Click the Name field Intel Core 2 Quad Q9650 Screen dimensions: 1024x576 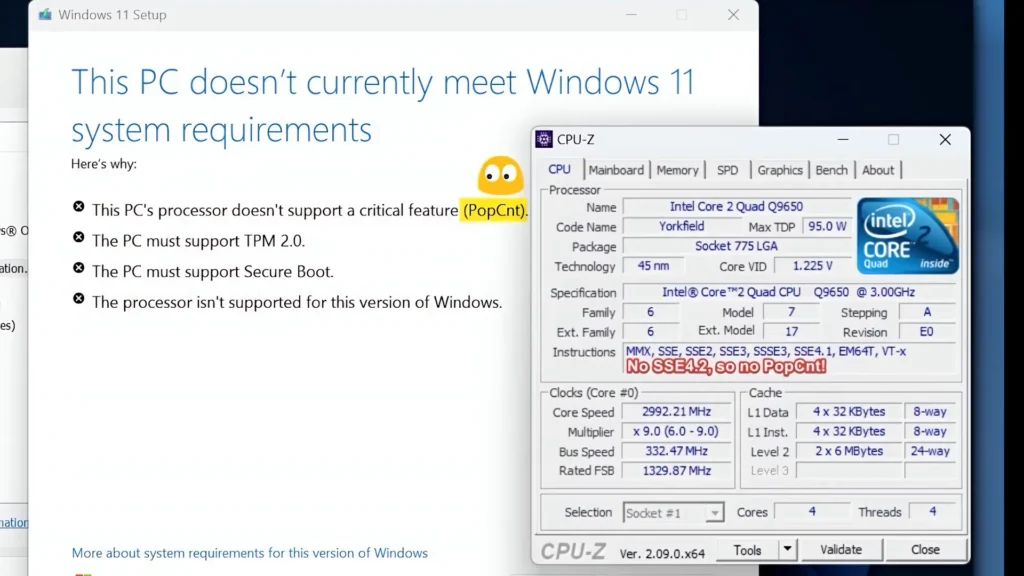click(737, 206)
